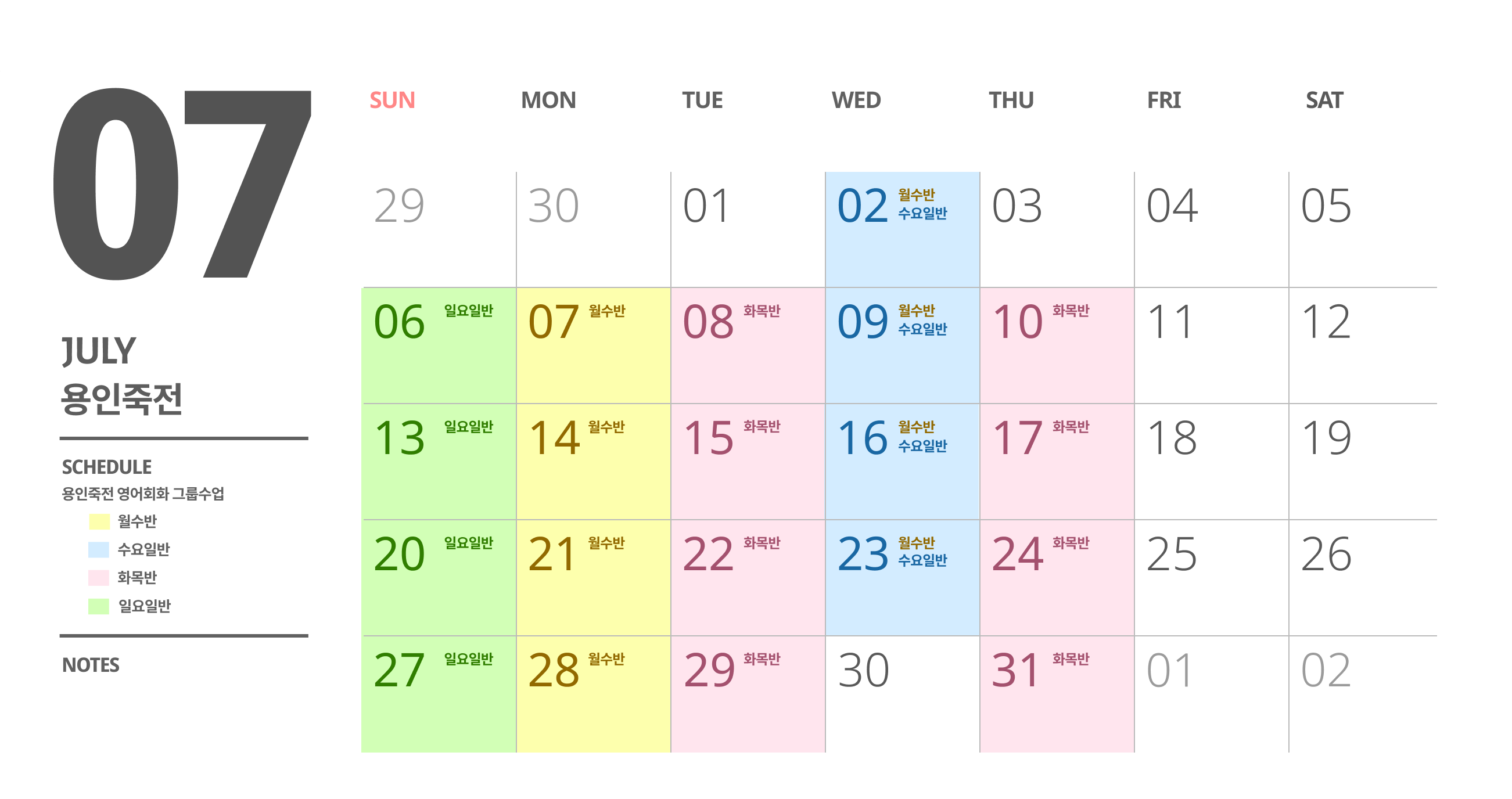This screenshot has height=799, width=1512.
Task: Select the WED column header
Action: (x=856, y=100)
